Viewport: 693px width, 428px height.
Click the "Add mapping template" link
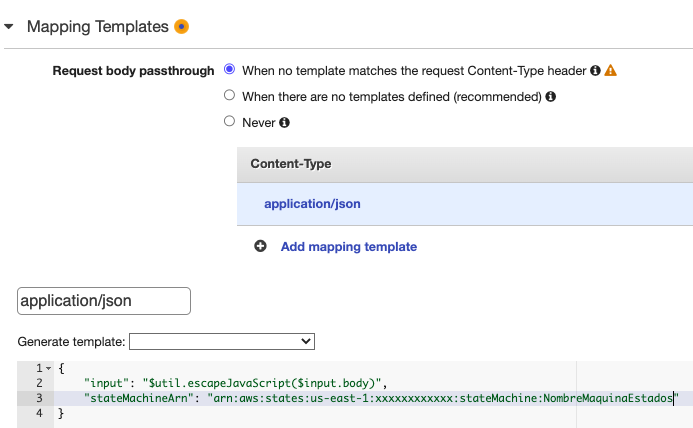[x=348, y=246]
